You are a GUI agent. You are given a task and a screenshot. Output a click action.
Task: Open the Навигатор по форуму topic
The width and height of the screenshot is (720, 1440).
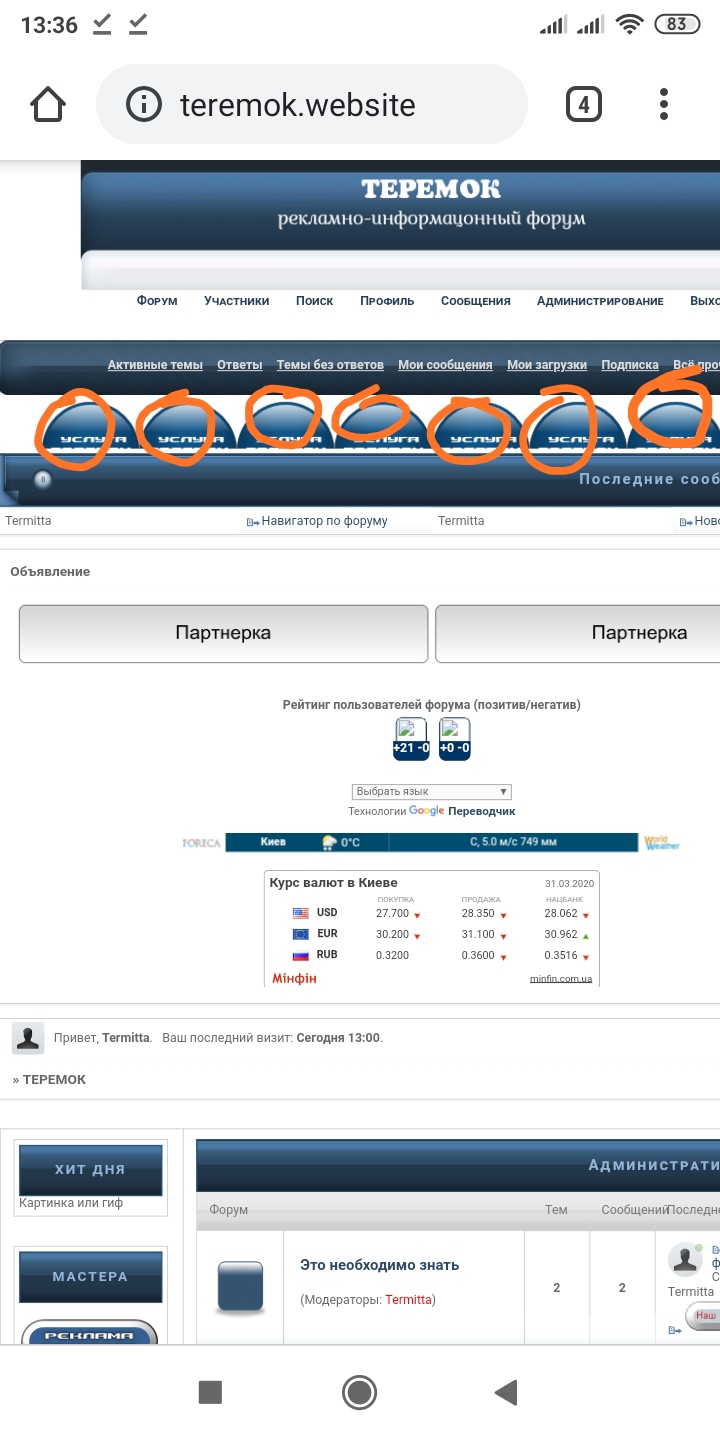(324, 521)
